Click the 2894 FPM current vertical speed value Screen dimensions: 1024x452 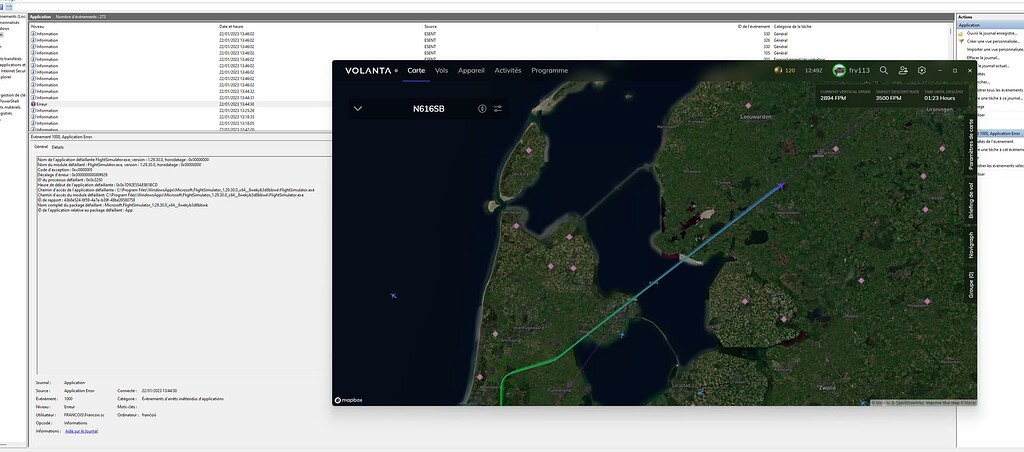click(x=833, y=98)
